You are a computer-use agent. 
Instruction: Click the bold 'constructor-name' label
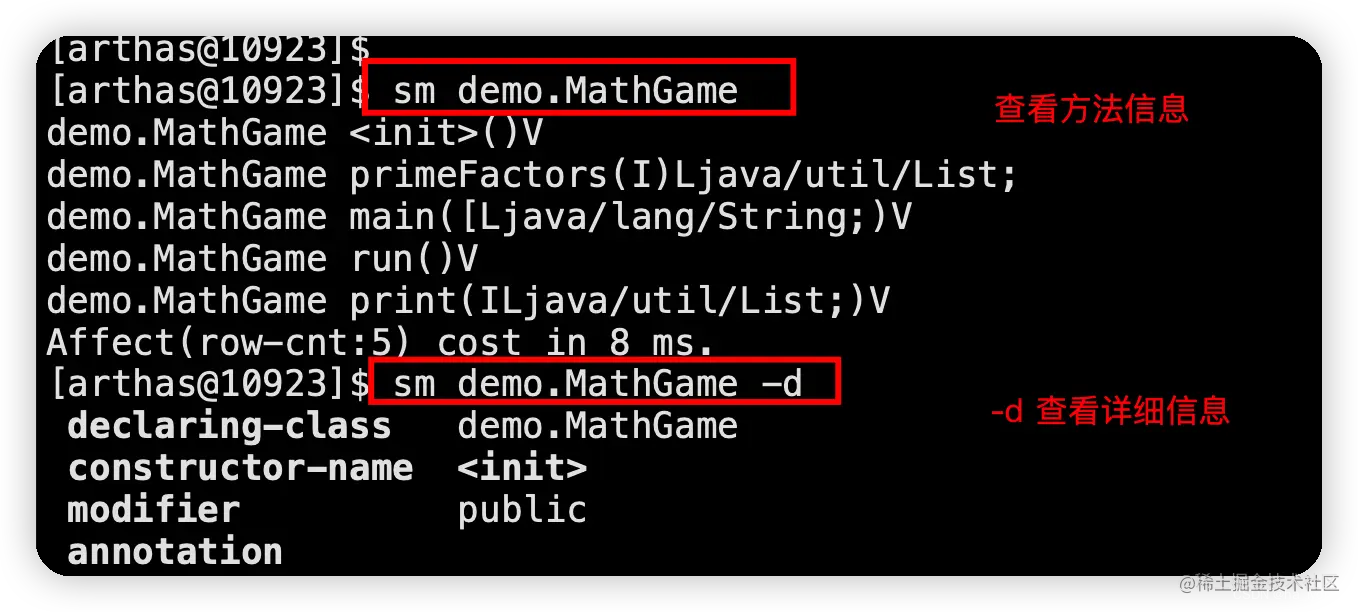(240, 468)
